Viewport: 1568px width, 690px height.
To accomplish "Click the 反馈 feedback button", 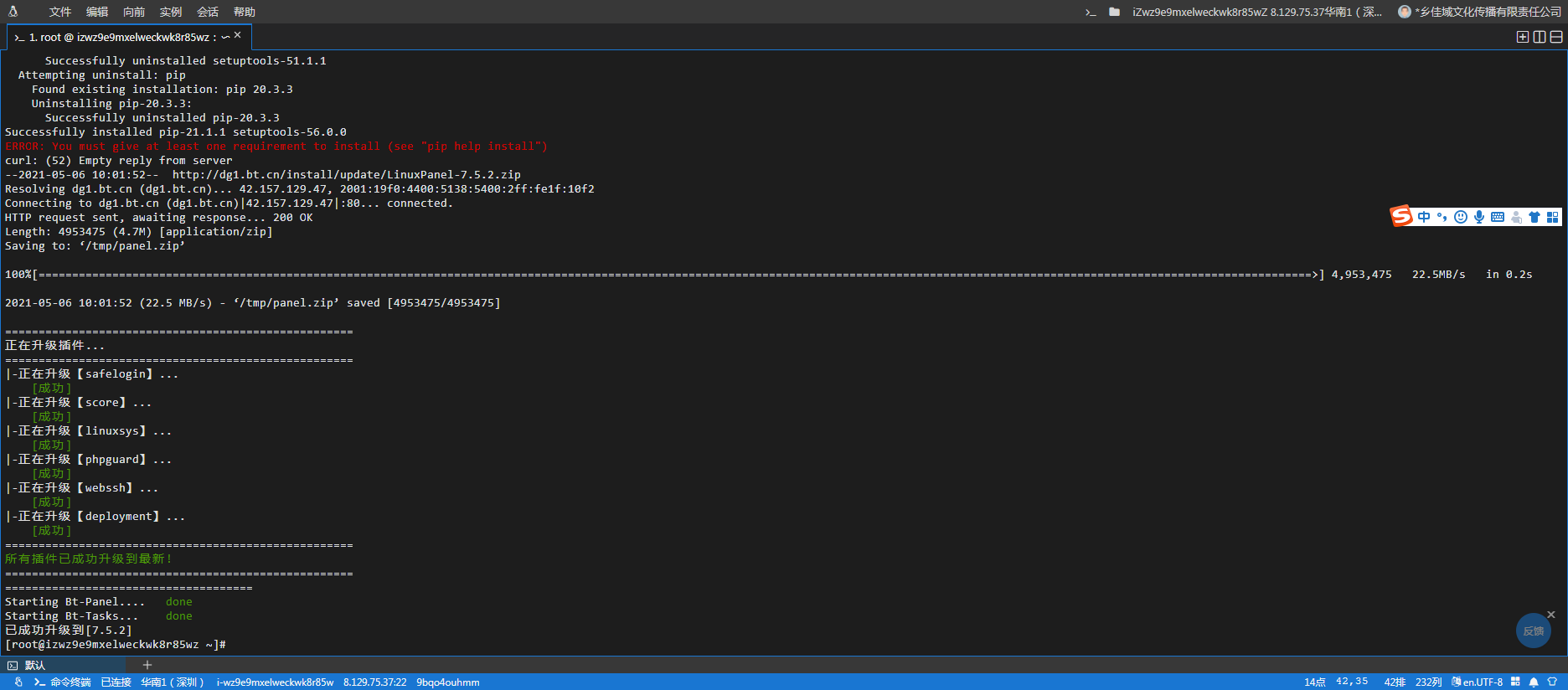I will coord(1533,631).
